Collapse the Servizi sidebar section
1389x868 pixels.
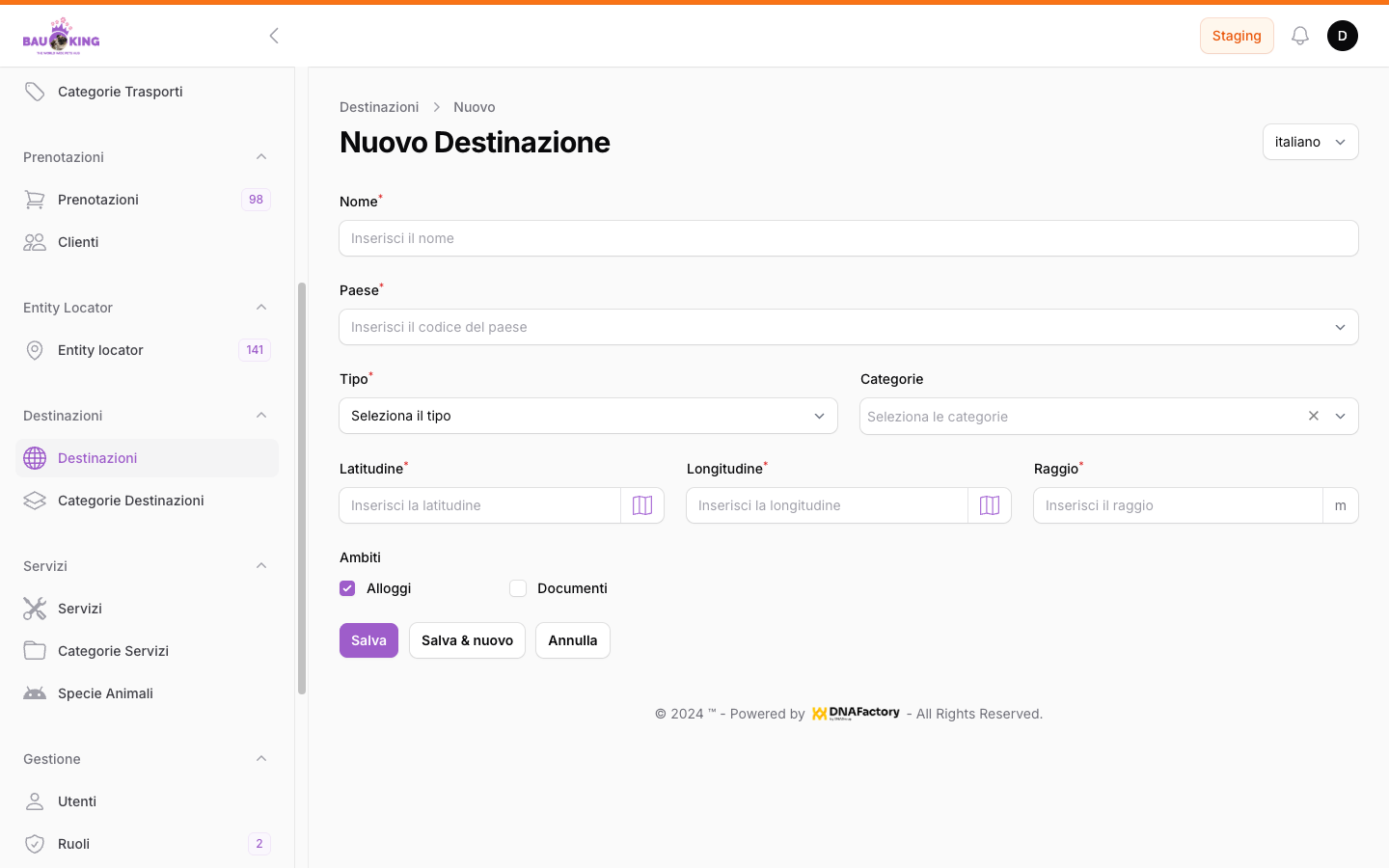[260, 566]
